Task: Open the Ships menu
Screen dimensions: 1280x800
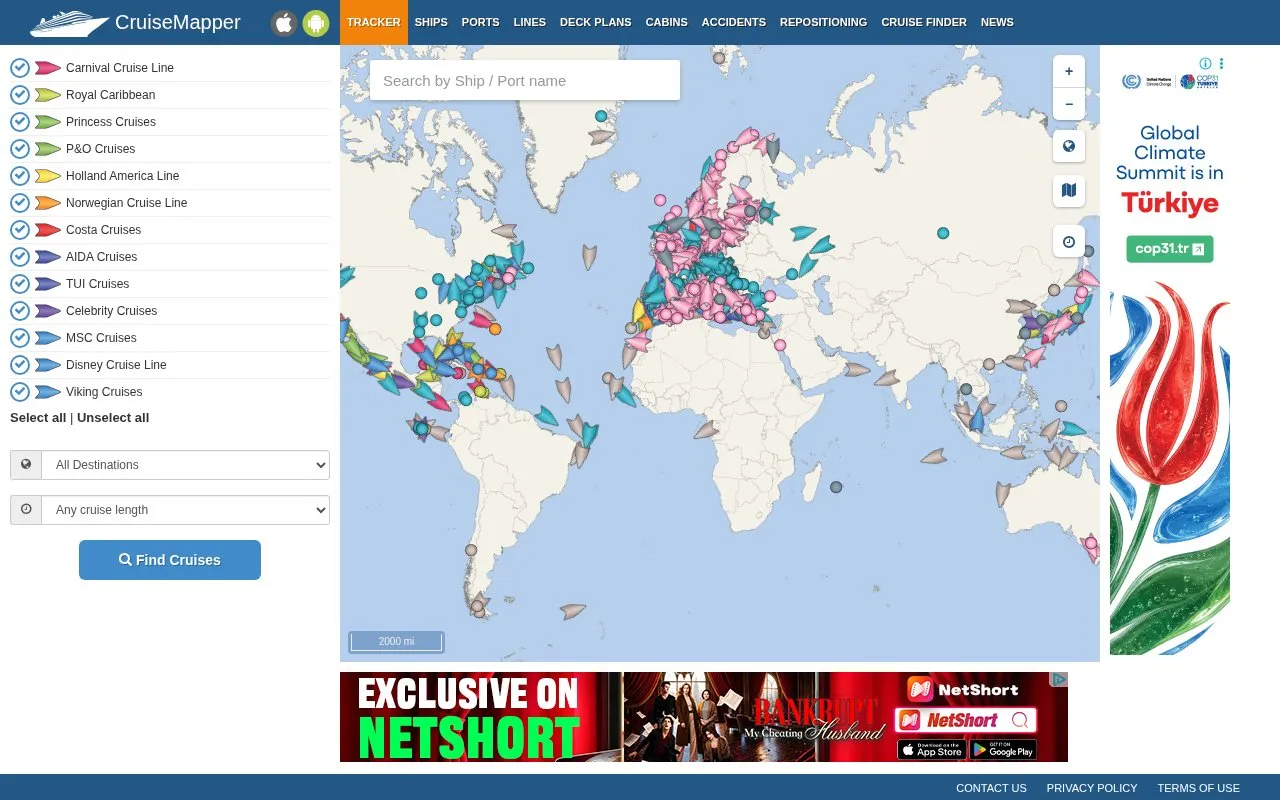Action: pos(431,22)
